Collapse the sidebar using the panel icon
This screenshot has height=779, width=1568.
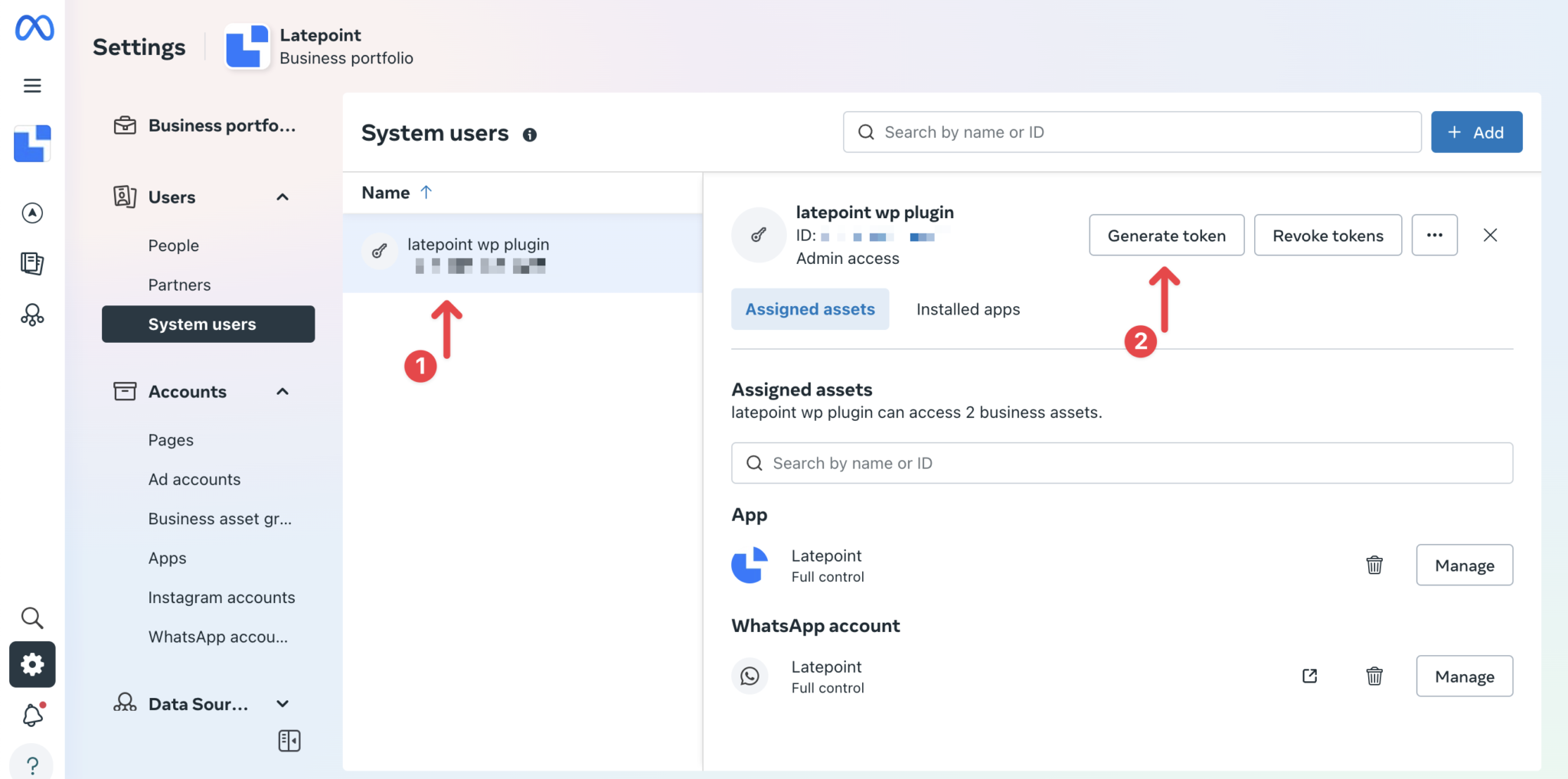289,740
